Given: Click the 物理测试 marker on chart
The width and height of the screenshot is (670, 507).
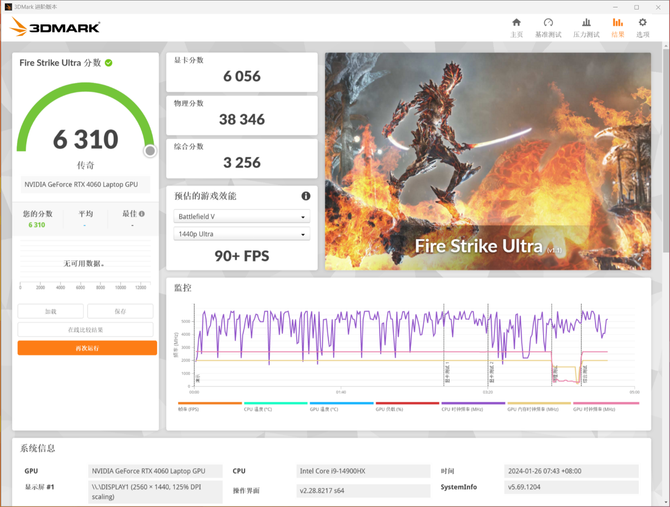Looking at the screenshot, I should point(555,373).
